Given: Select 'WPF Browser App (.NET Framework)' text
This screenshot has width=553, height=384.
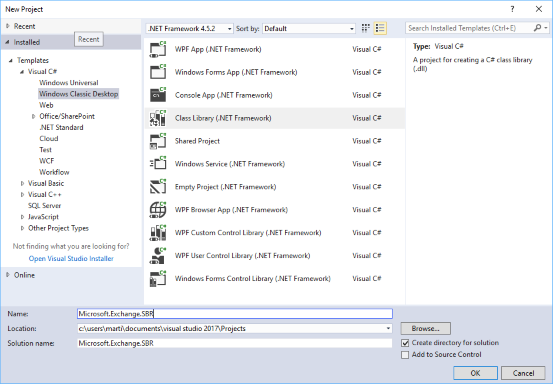Looking at the screenshot, I should click(231, 210).
